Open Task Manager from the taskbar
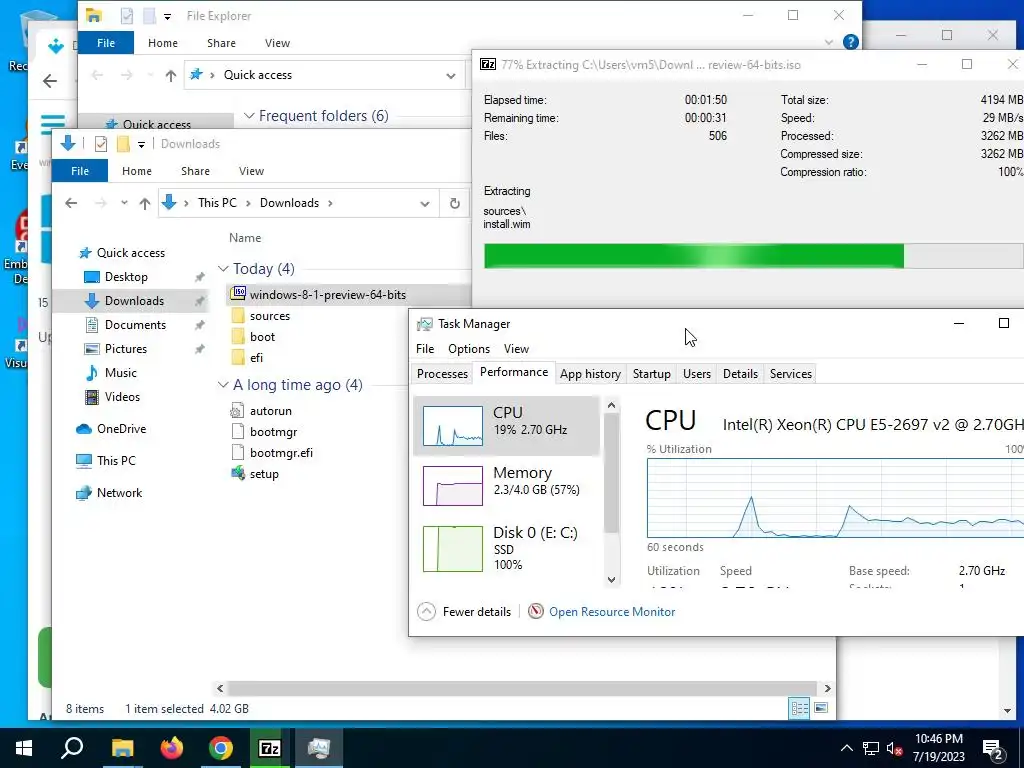 pos(319,748)
